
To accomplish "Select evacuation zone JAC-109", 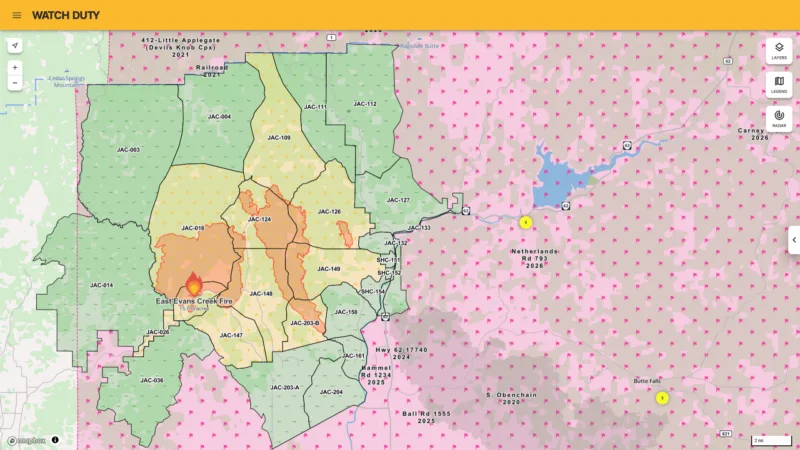I will 279,138.
